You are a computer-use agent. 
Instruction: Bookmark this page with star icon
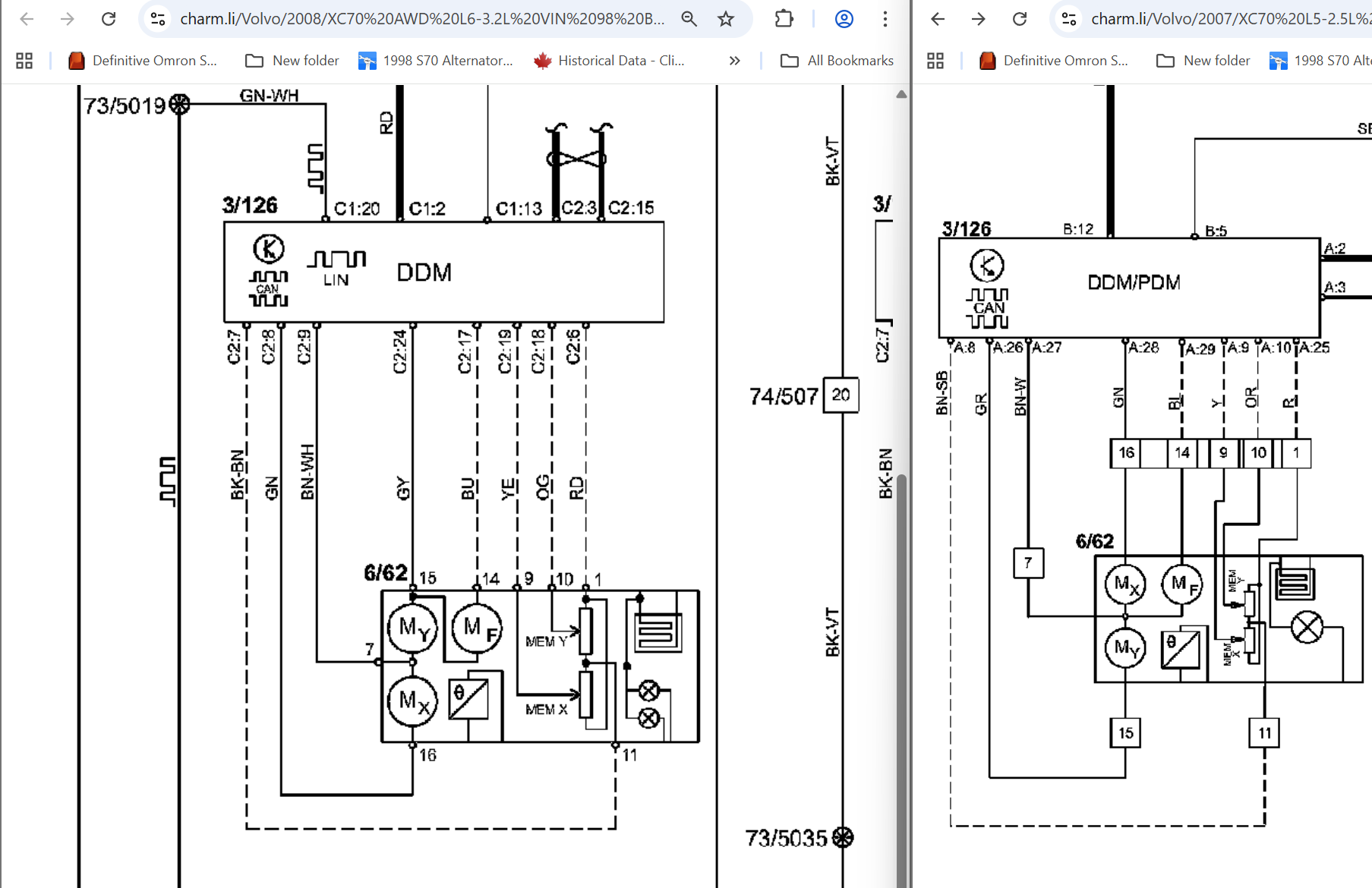pyautogui.click(x=726, y=19)
